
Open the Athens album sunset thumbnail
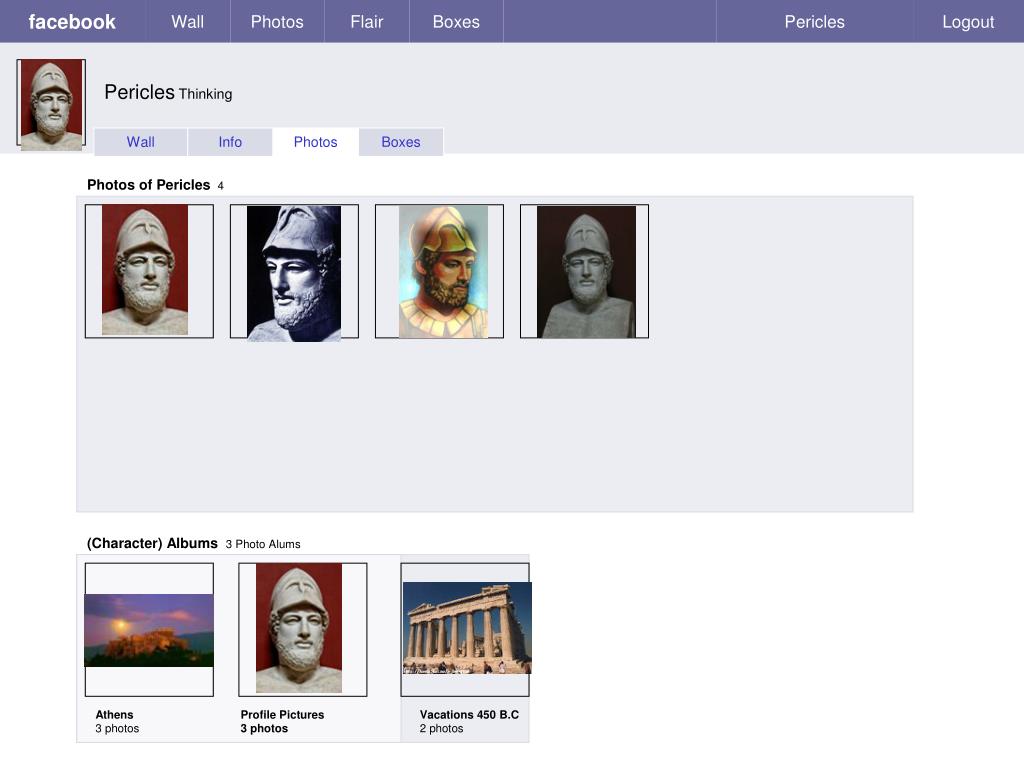[149, 630]
